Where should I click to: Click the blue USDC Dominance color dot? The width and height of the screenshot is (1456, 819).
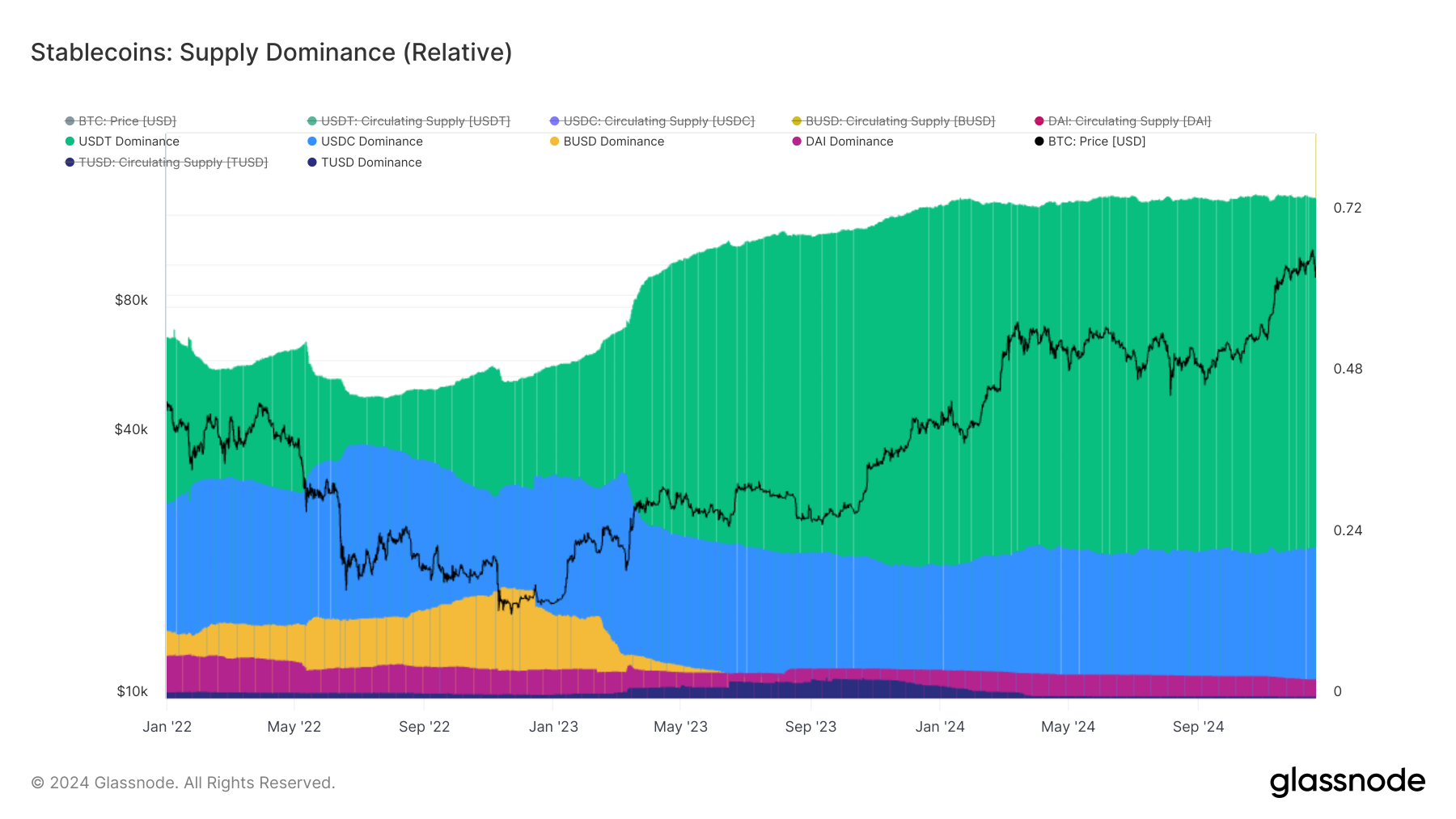tap(311, 141)
